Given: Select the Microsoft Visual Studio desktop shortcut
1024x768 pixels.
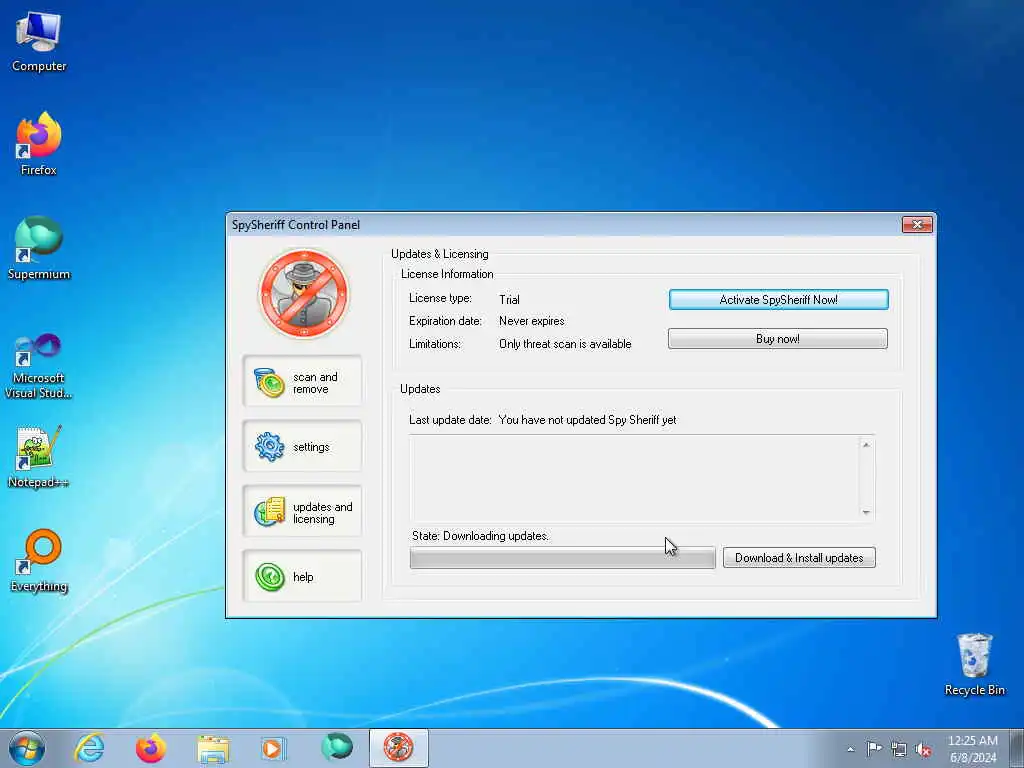Looking at the screenshot, I should tap(39, 366).
